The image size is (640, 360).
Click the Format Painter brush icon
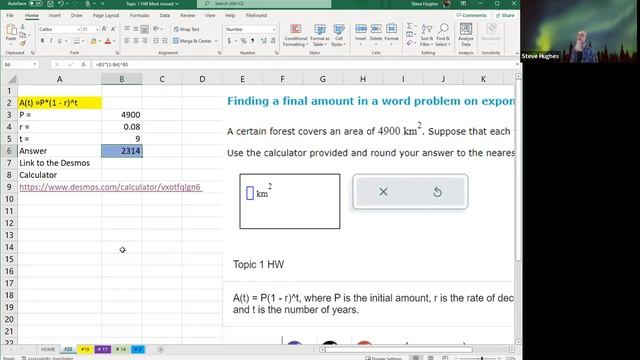pyautogui.click(x=23, y=43)
